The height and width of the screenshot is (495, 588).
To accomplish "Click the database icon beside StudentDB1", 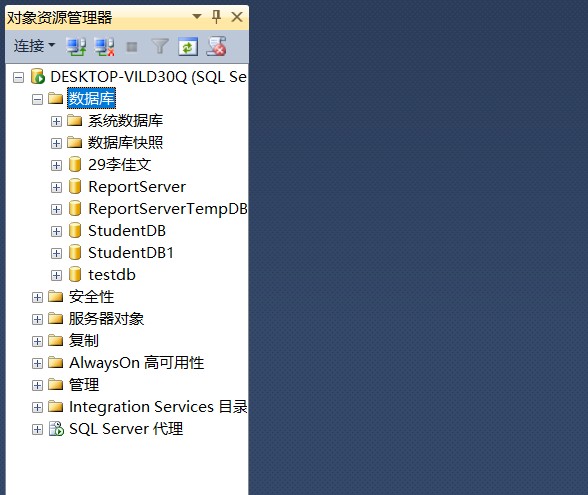I will pyautogui.click(x=75, y=252).
